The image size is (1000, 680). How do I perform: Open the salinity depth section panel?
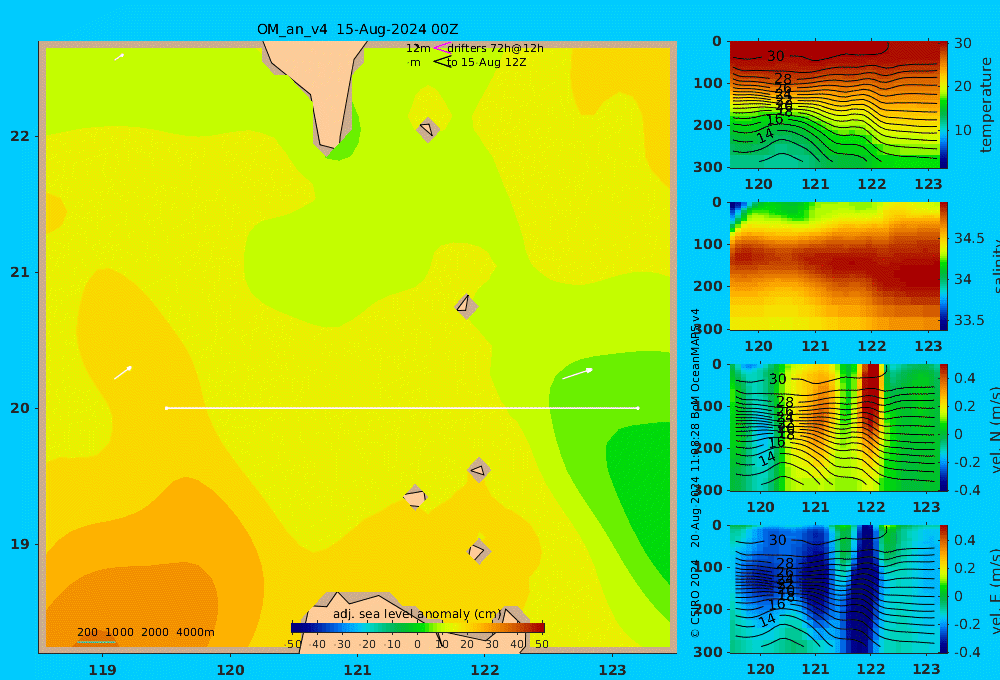[835, 266]
